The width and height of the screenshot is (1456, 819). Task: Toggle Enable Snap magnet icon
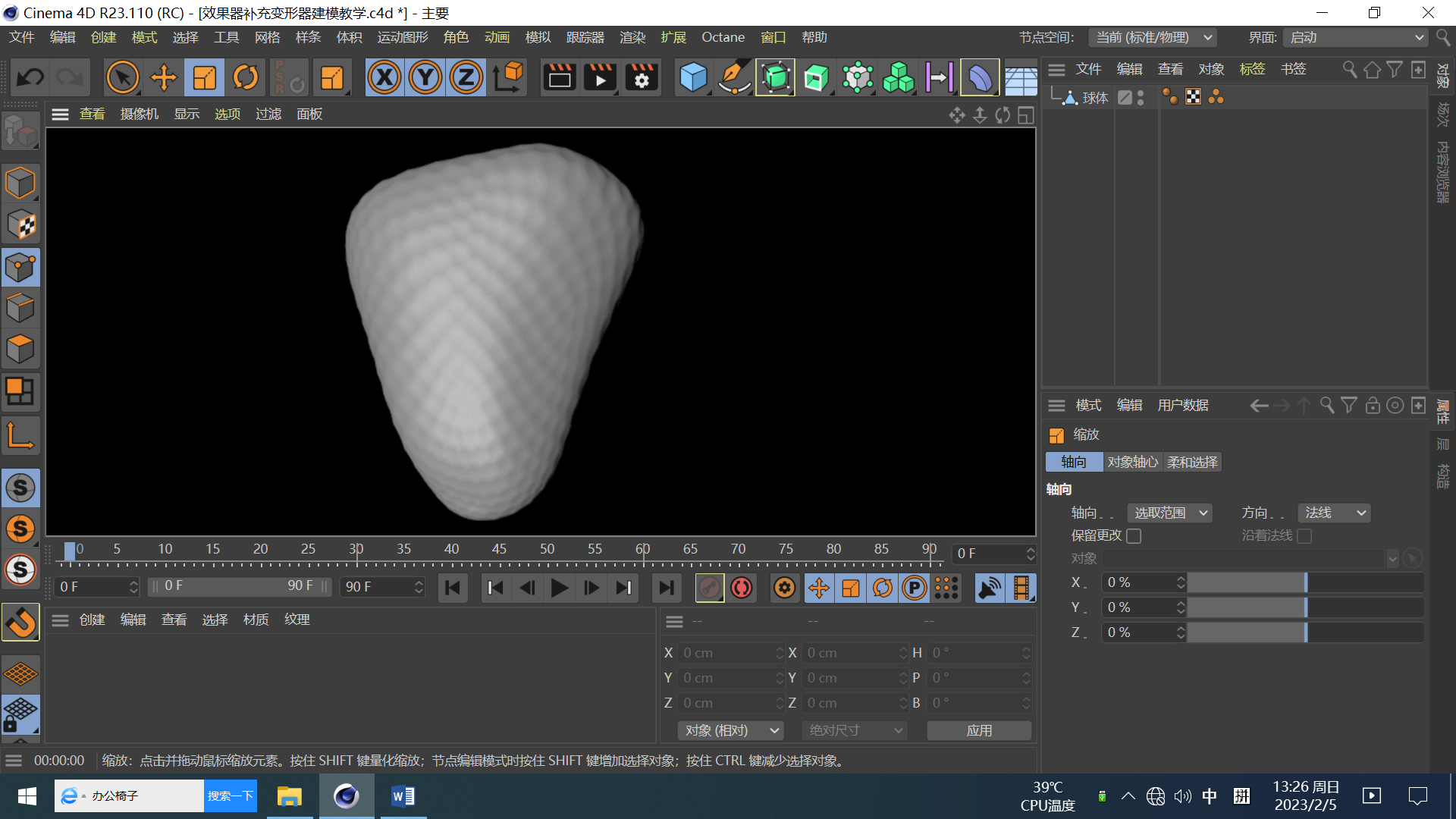20,623
